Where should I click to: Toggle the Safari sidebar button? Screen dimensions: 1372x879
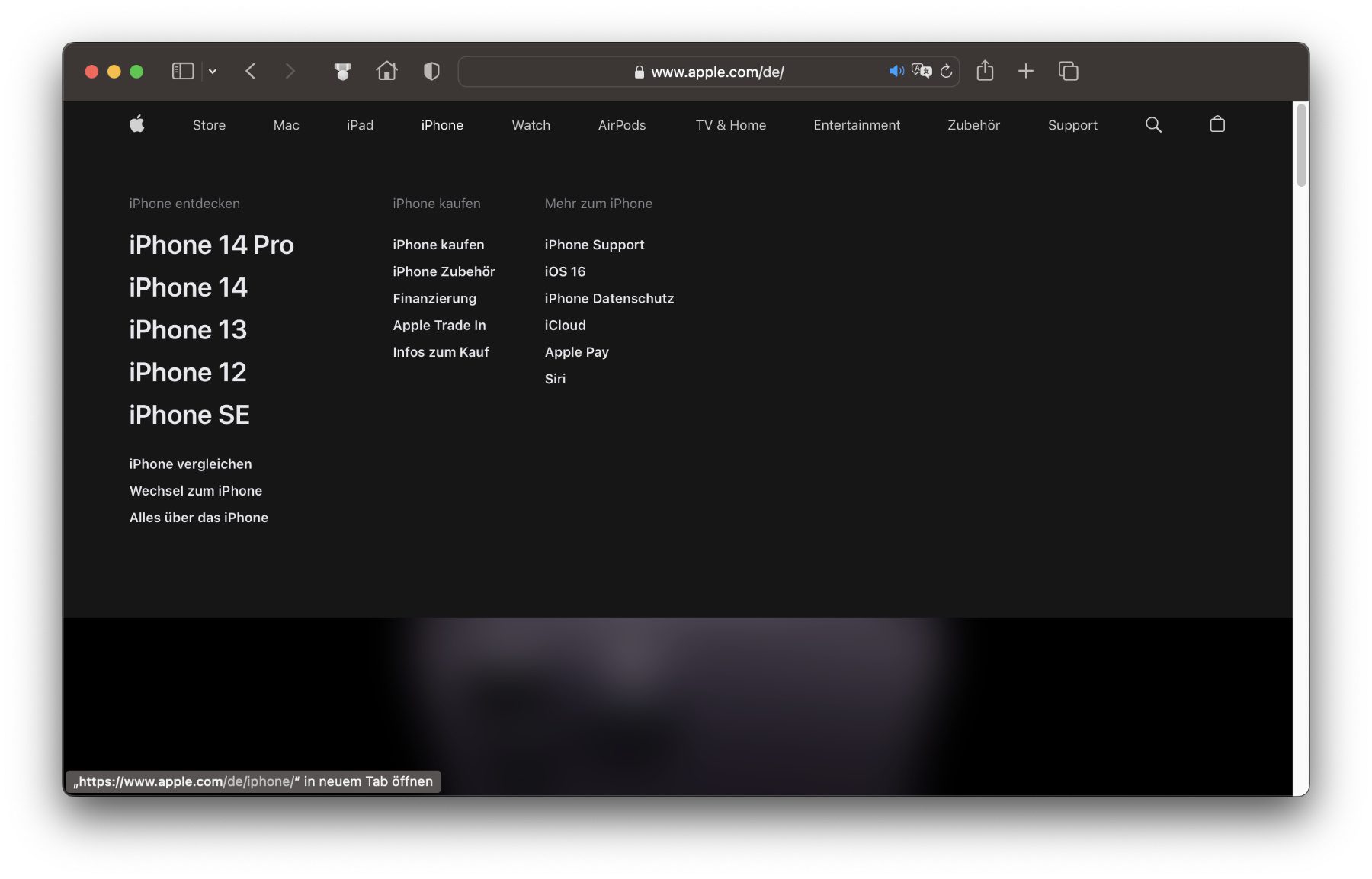(x=183, y=71)
